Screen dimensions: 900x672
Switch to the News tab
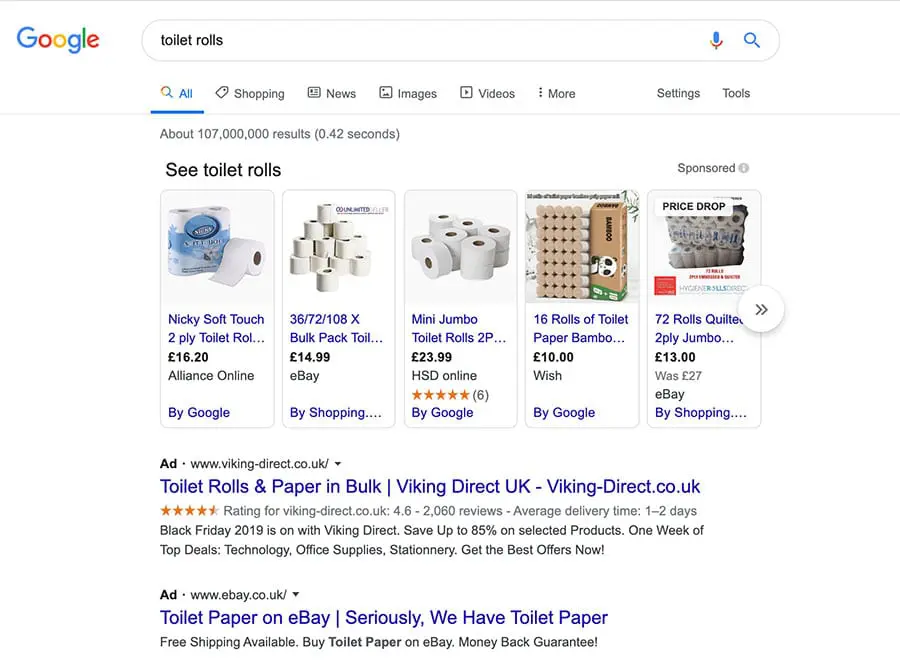click(x=331, y=93)
